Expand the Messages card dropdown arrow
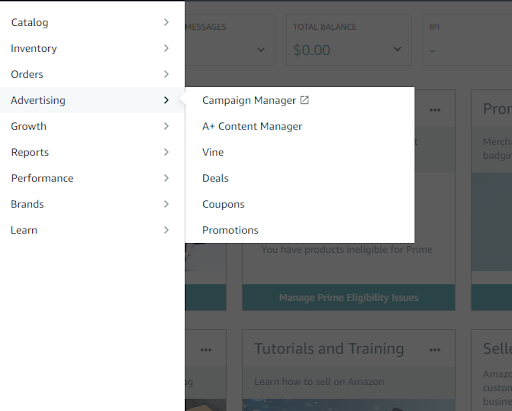The height and width of the screenshot is (411, 512). pyautogui.click(x=261, y=50)
